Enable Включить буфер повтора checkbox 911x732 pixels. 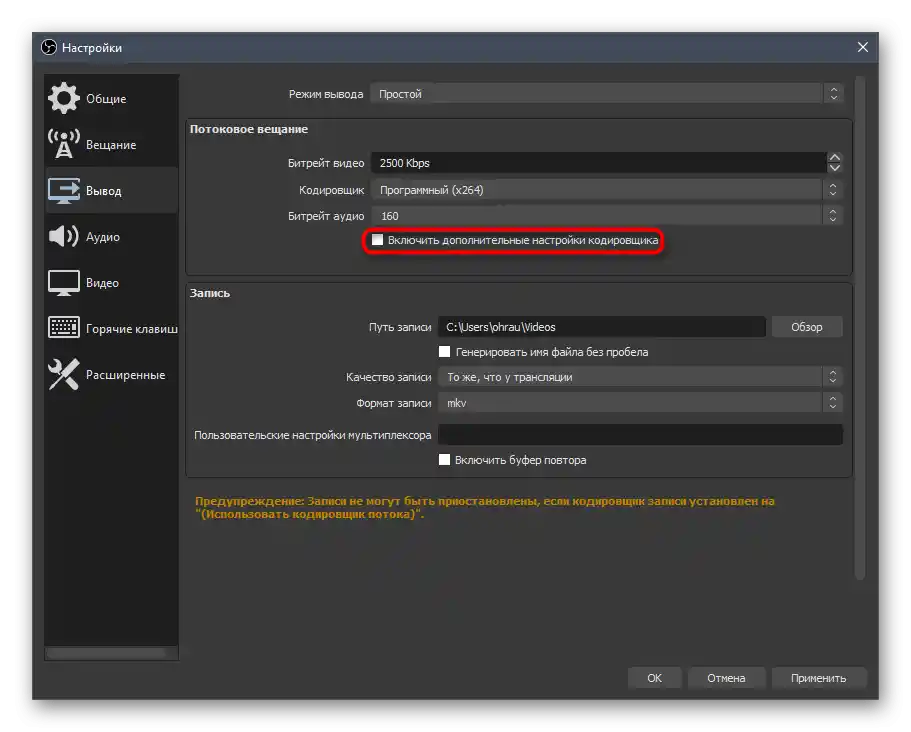444,460
